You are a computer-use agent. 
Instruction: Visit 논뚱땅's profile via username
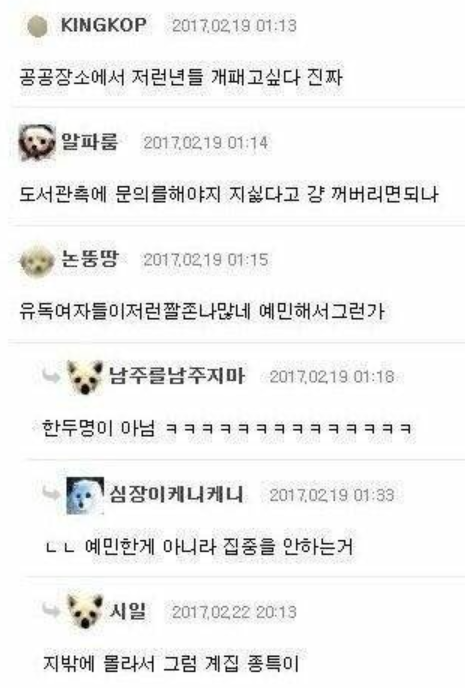click(x=90, y=259)
